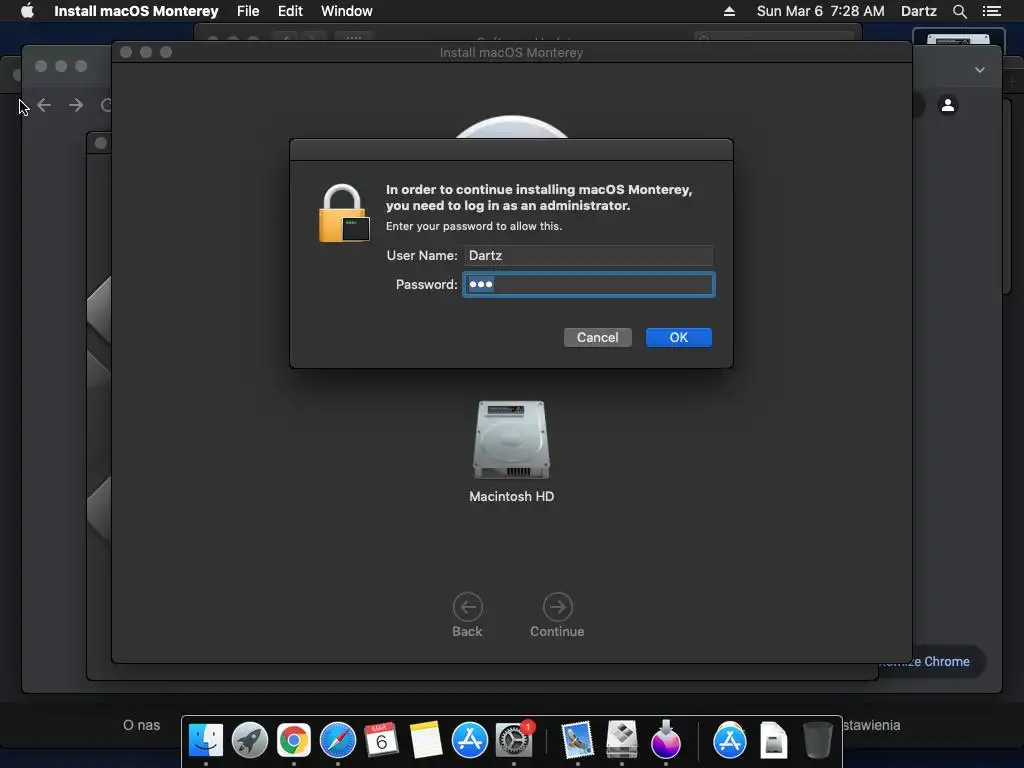Open the Dartz user menu
1024x768 pixels.
point(919,11)
